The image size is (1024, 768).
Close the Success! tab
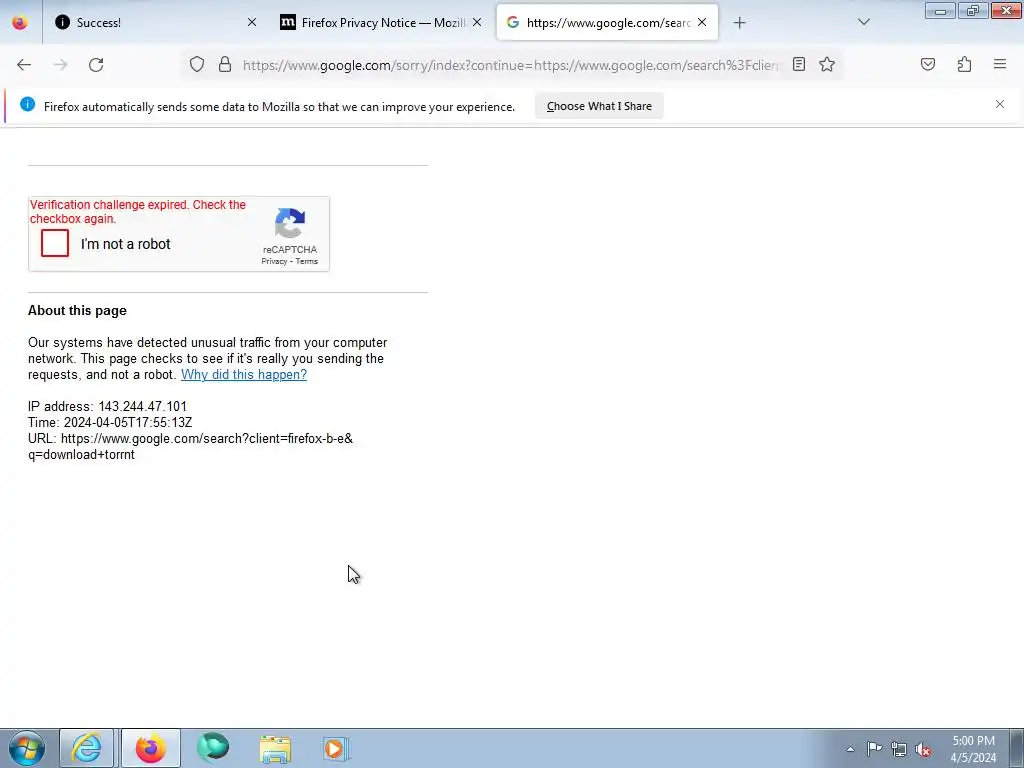[x=252, y=22]
